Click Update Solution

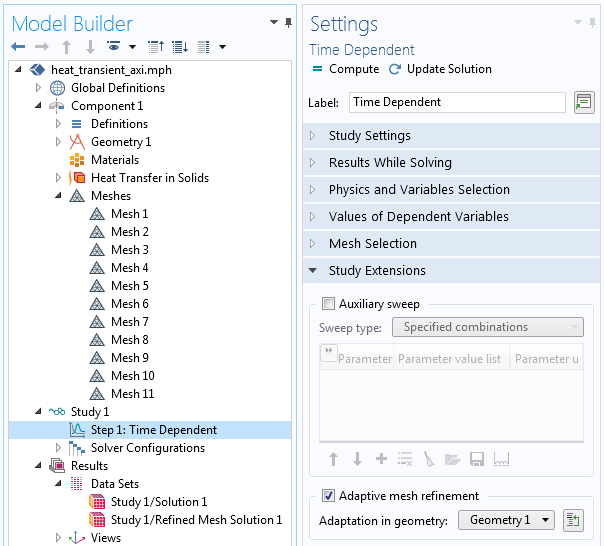440,69
